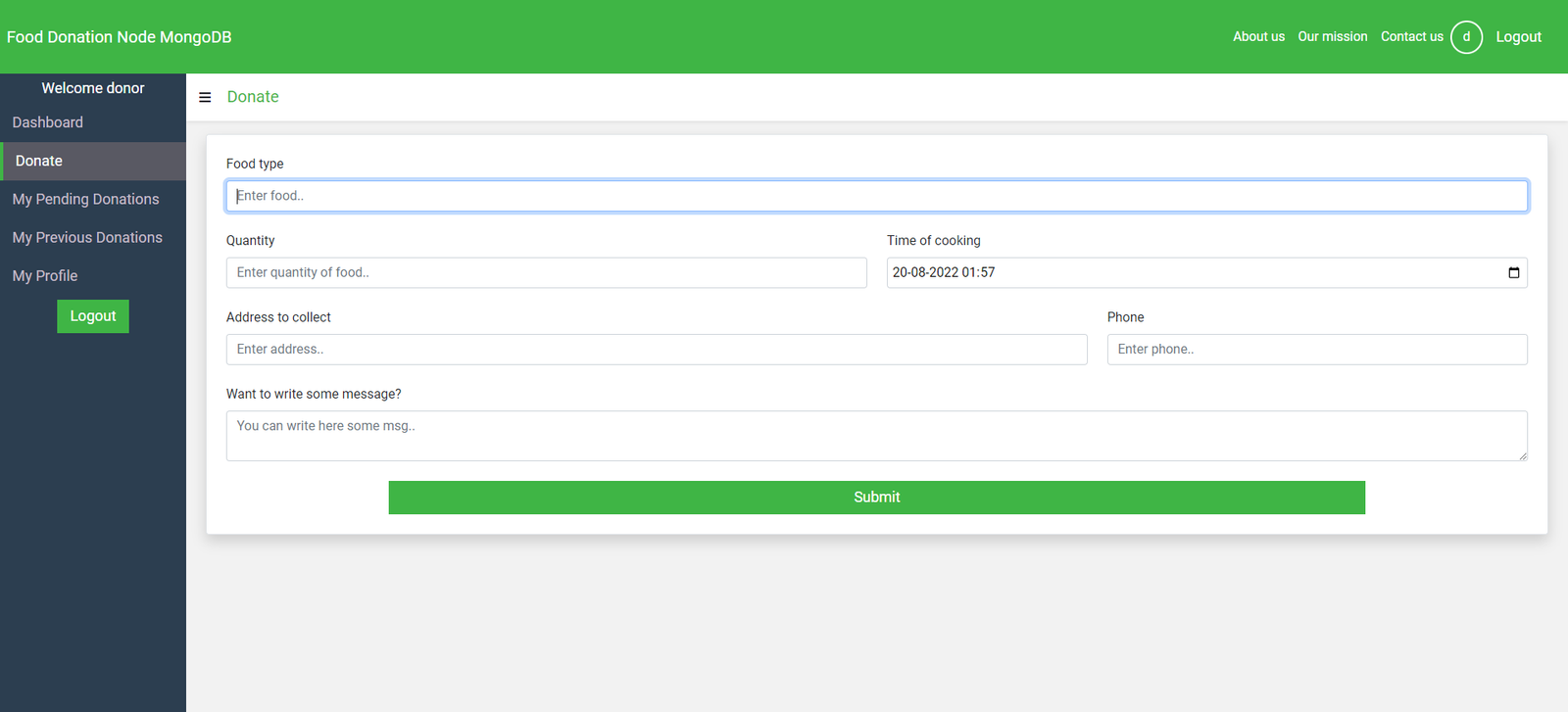1568x712 pixels.
Task: Go to My Pending Donations
Action: tap(85, 199)
